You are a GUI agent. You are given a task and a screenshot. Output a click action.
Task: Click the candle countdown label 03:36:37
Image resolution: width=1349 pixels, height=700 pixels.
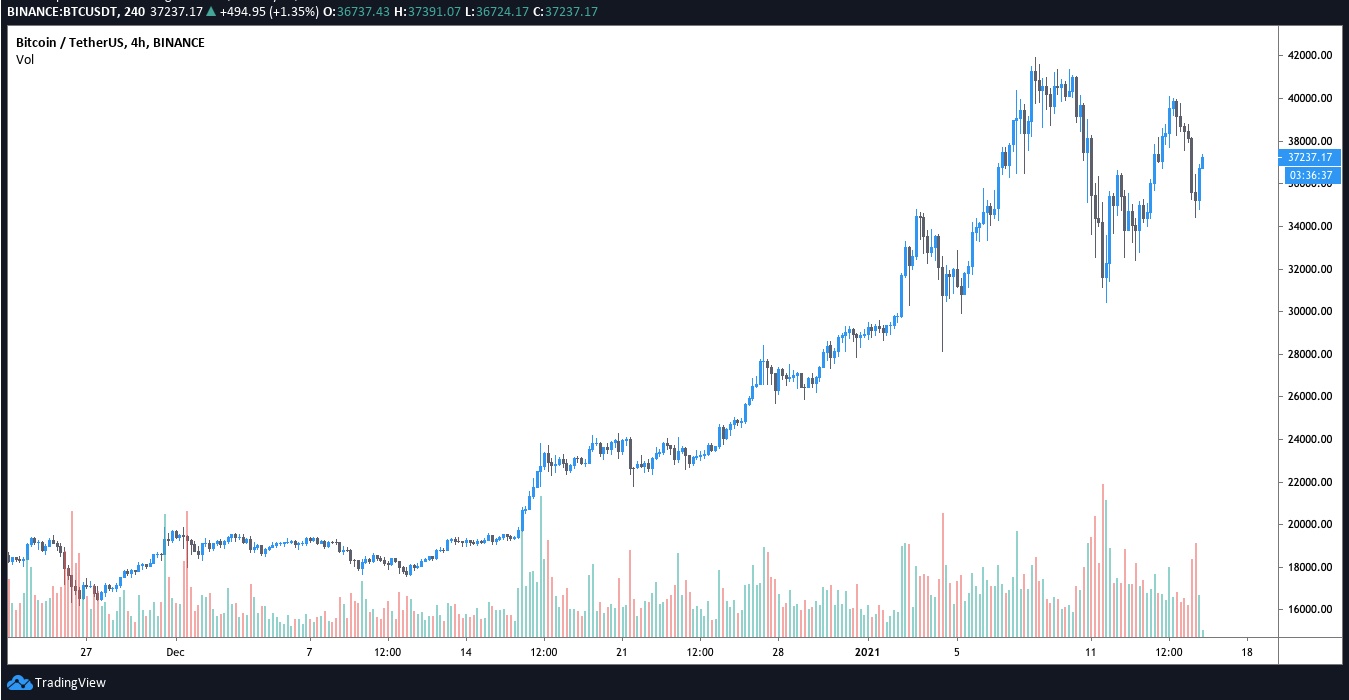pos(1311,175)
